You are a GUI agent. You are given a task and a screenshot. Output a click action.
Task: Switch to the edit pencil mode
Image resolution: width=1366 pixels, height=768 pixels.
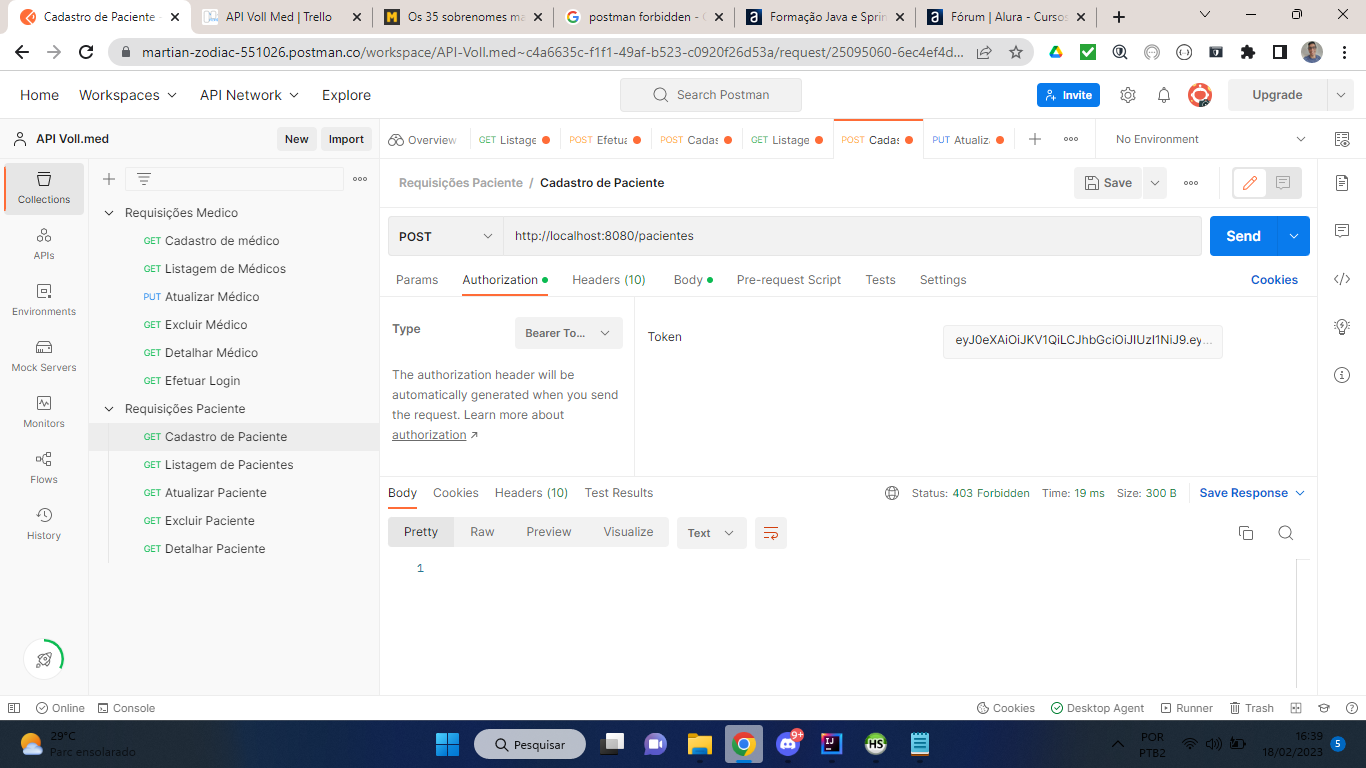tap(1250, 183)
